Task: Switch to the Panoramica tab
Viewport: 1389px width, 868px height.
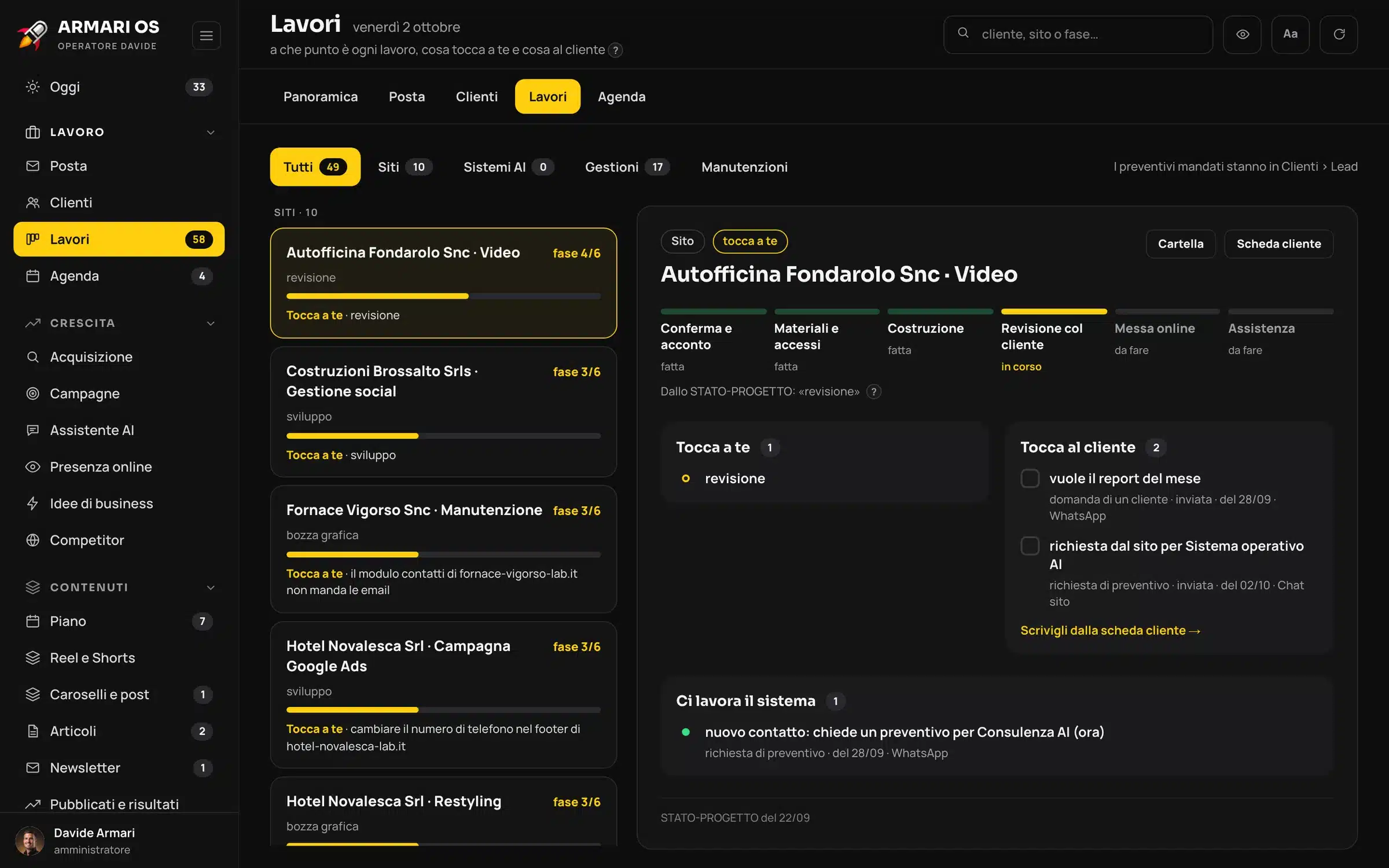Action: pos(321,97)
